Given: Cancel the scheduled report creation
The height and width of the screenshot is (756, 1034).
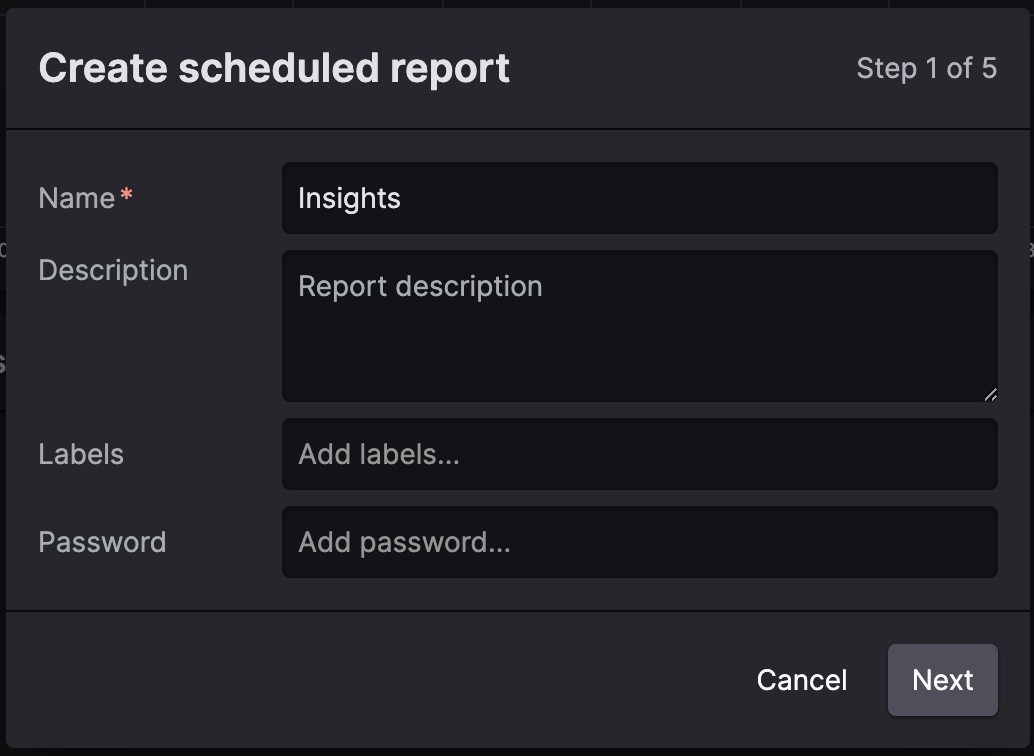Looking at the screenshot, I should (801, 680).
